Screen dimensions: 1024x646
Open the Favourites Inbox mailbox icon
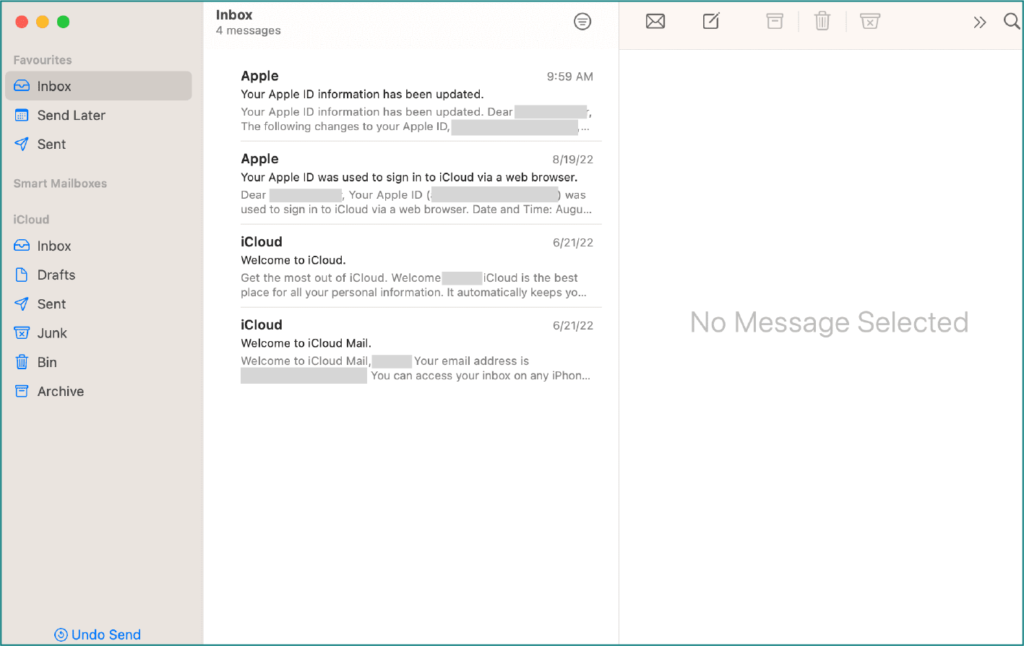[22, 86]
